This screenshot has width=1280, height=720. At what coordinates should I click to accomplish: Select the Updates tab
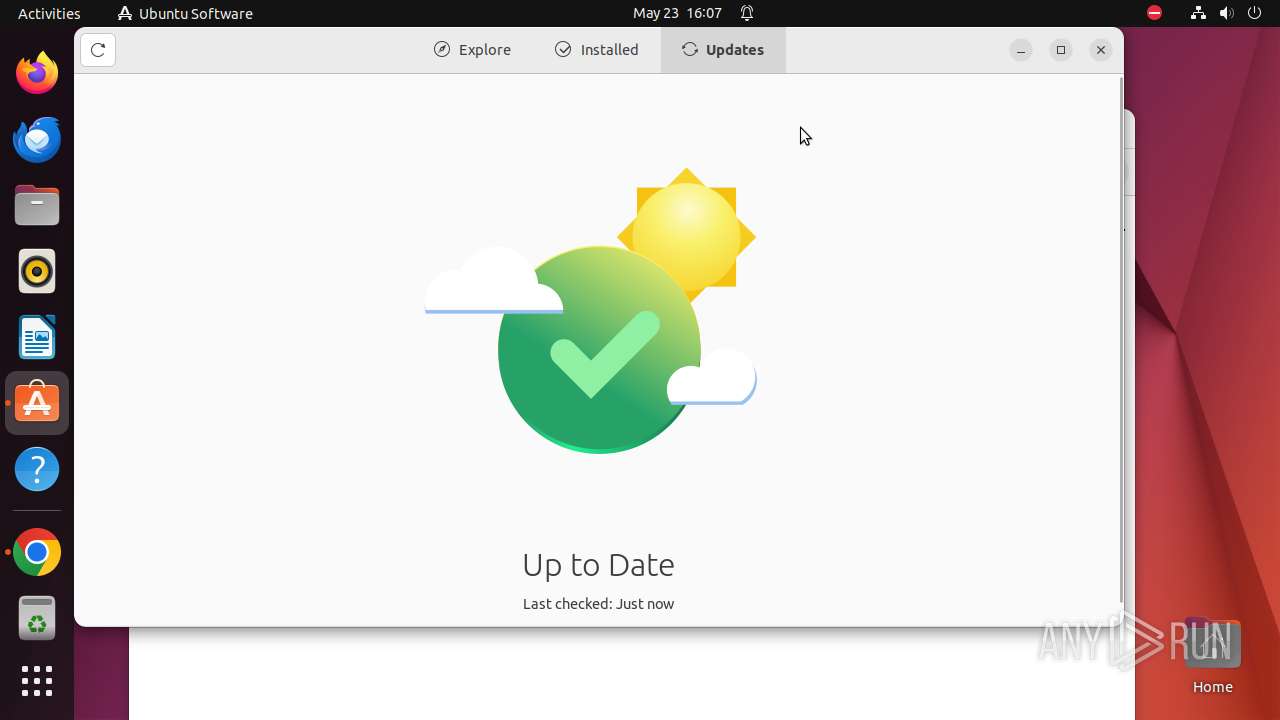point(723,50)
